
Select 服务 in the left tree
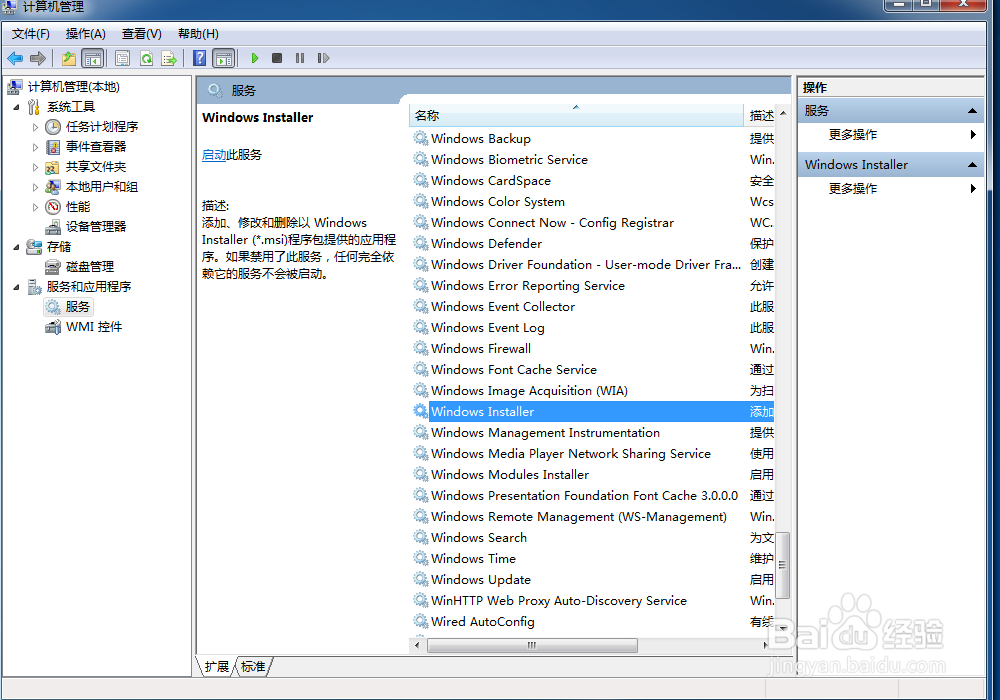[x=77, y=307]
